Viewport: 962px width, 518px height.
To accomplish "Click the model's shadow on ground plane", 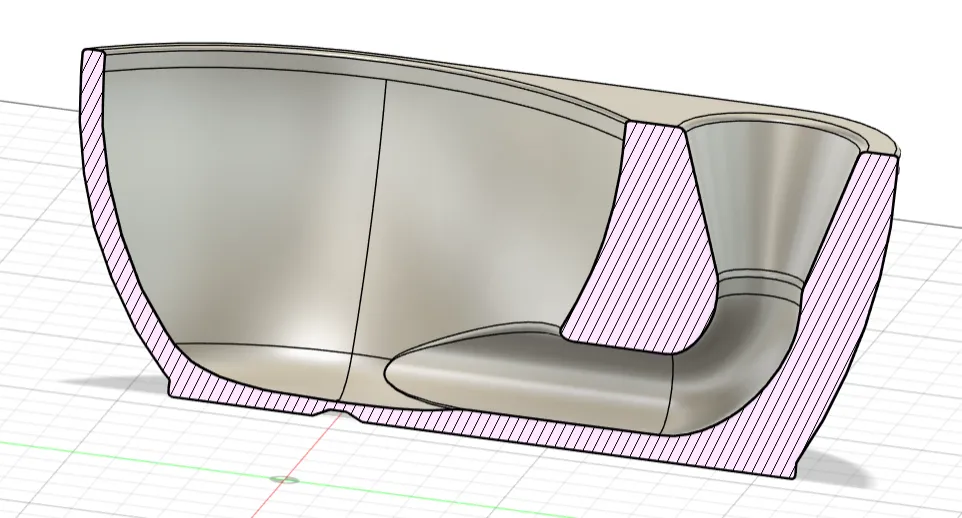I will click(x=841, y=470).
